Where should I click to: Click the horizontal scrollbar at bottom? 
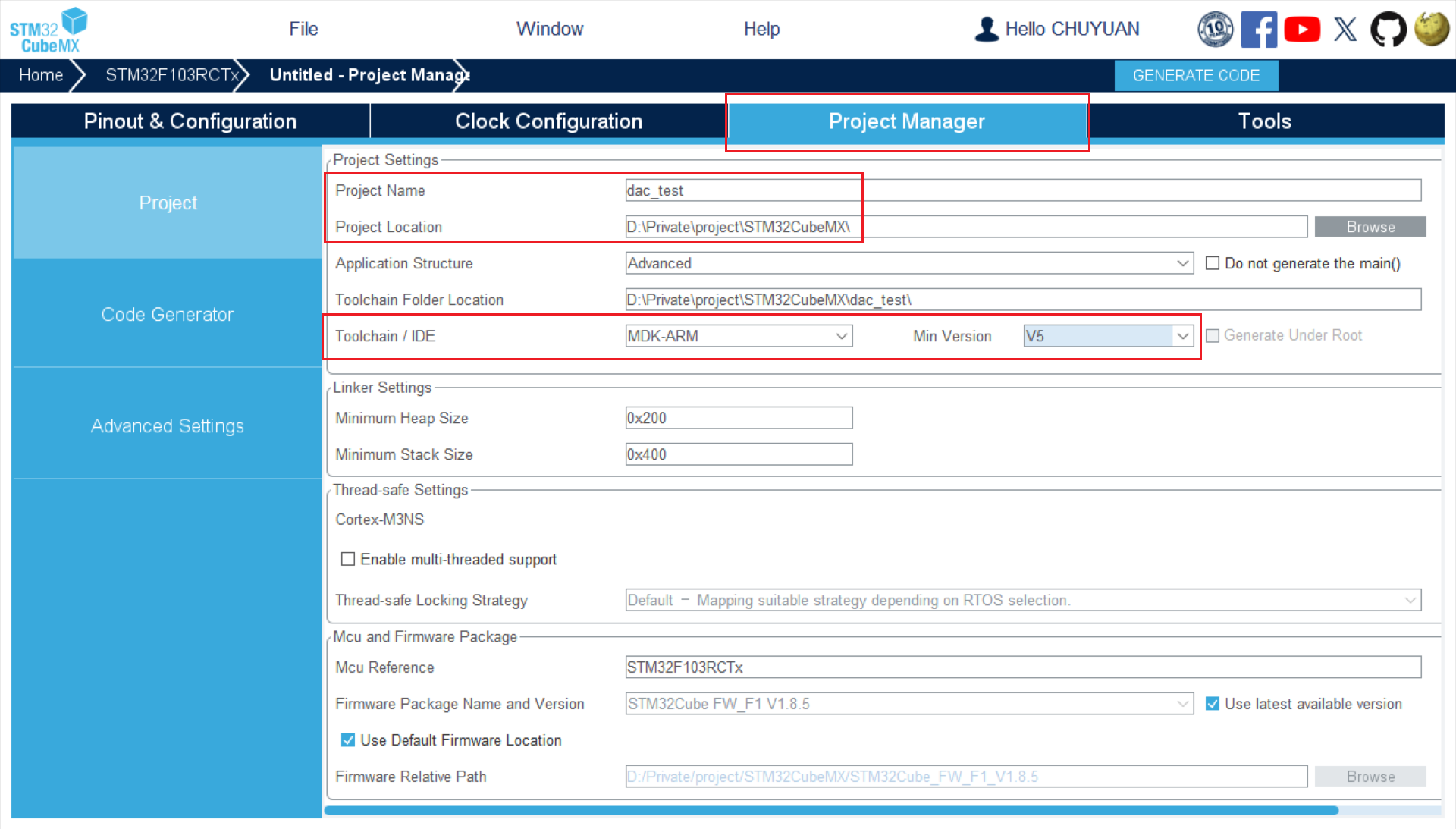(x=830, y=810)
